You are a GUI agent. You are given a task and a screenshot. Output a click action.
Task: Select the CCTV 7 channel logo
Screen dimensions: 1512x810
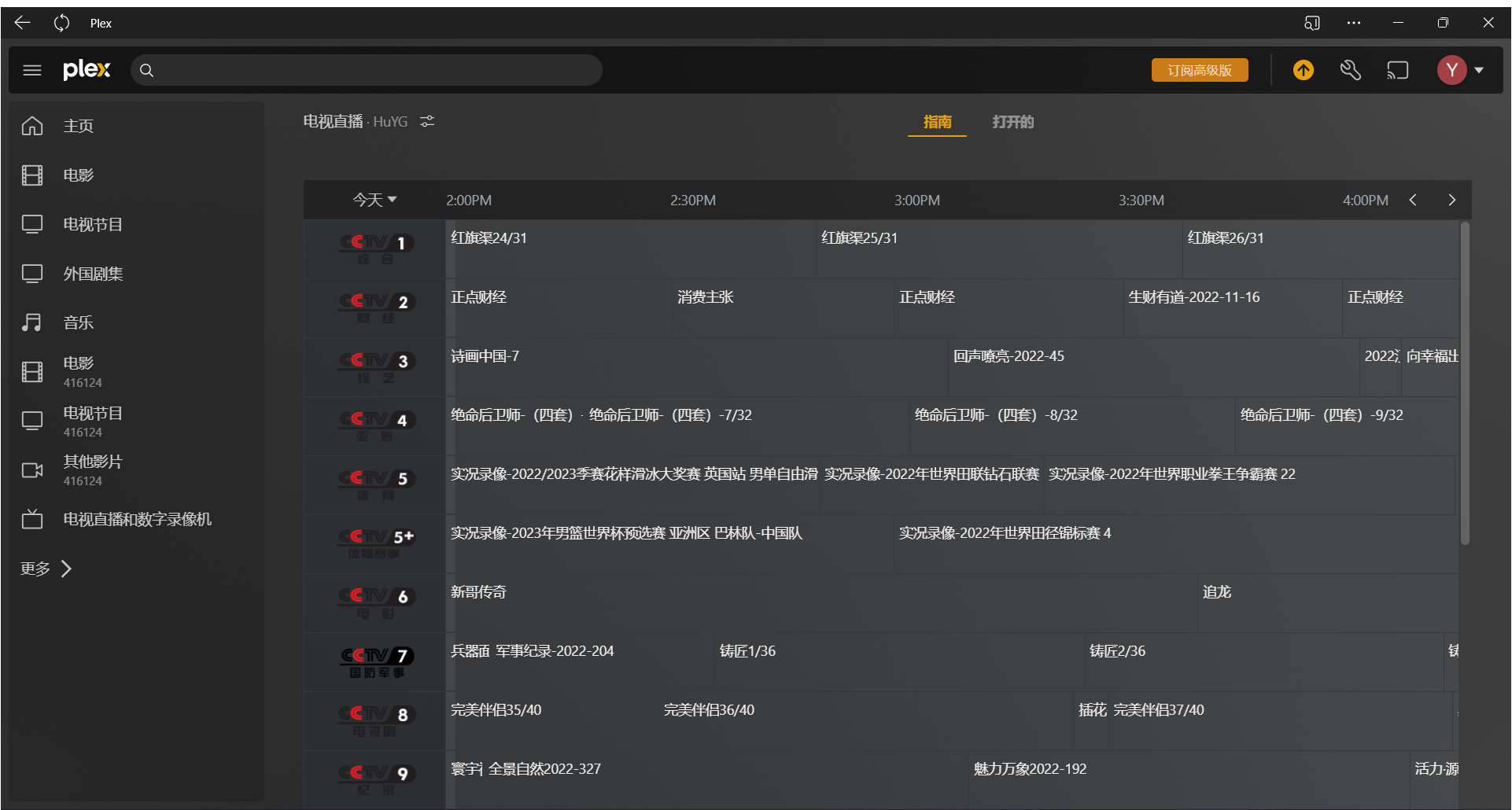click(x=377, y=661)
